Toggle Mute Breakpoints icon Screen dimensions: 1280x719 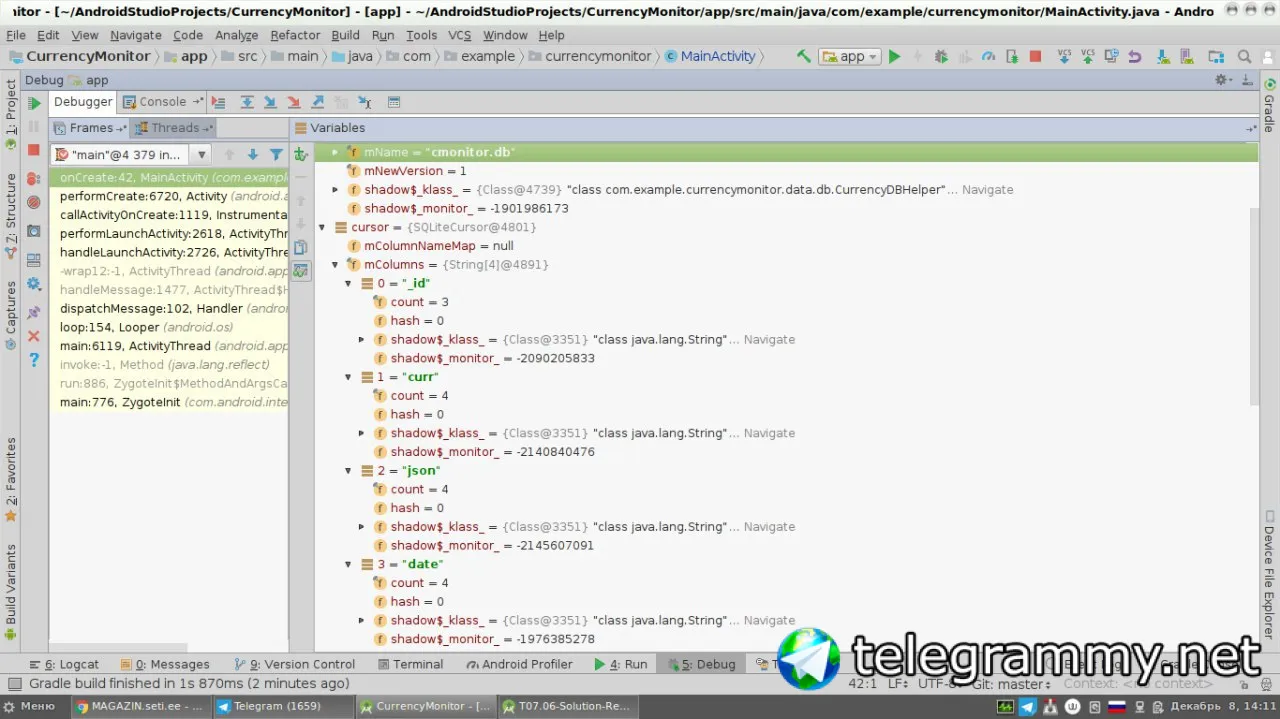point(34,202)
